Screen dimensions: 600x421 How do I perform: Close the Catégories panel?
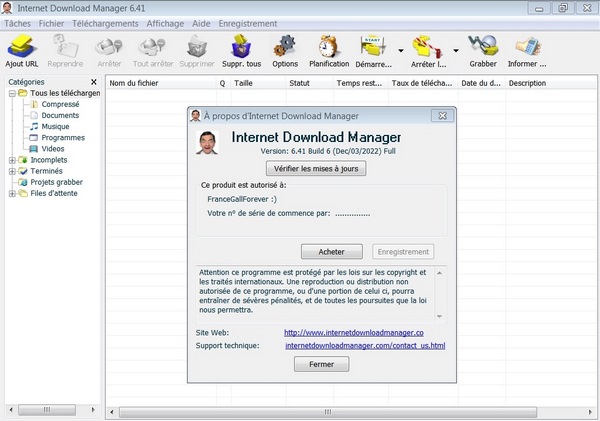[94, 82]
